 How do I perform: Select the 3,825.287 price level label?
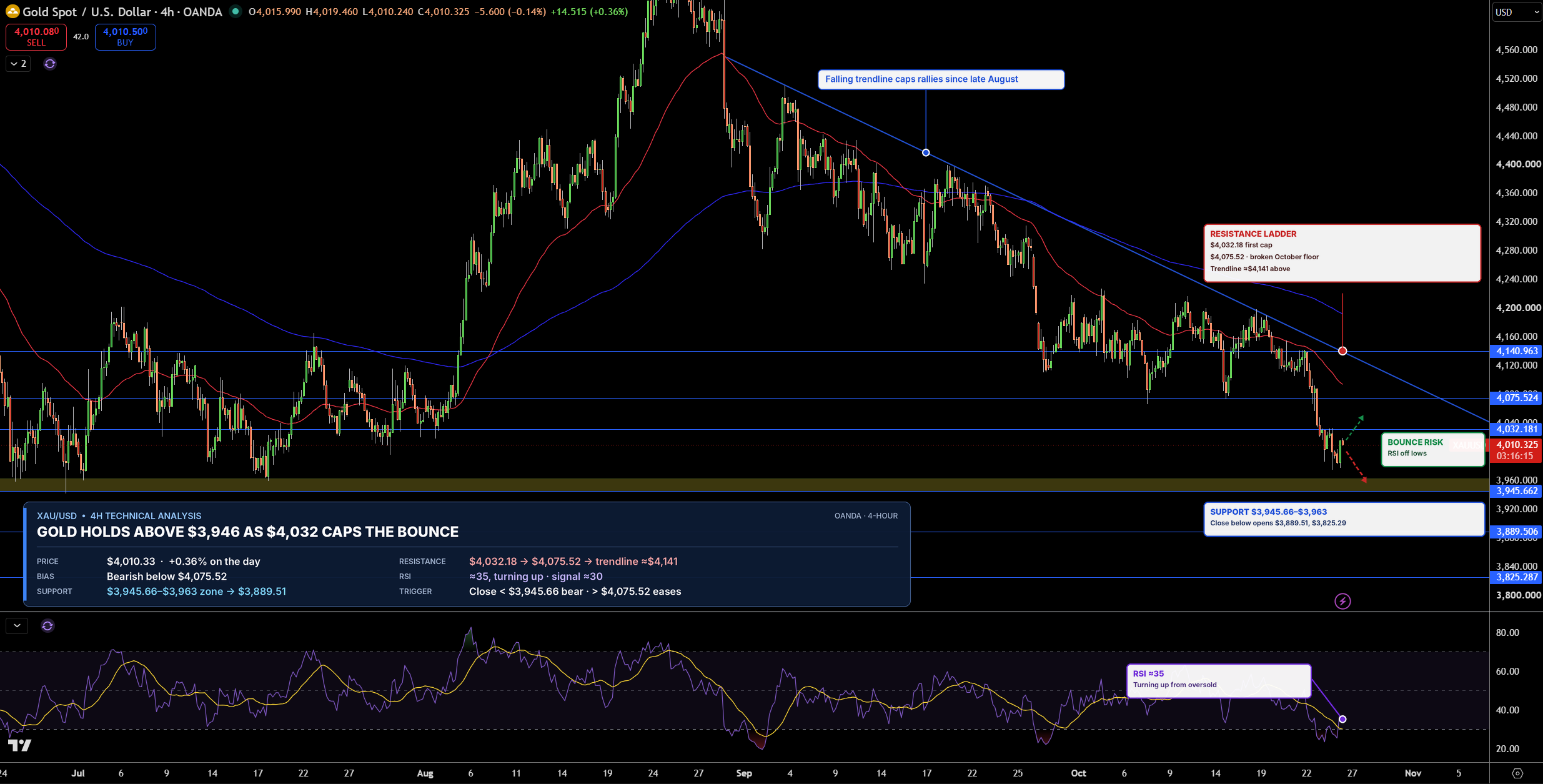point(1517,577)
